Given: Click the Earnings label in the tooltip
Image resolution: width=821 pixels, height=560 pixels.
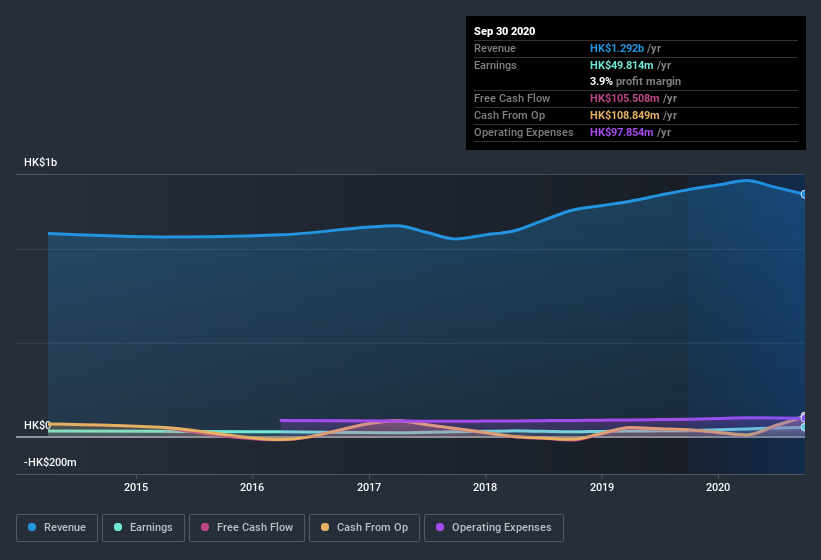Looking at the screenshot, I should coord(495,65).
